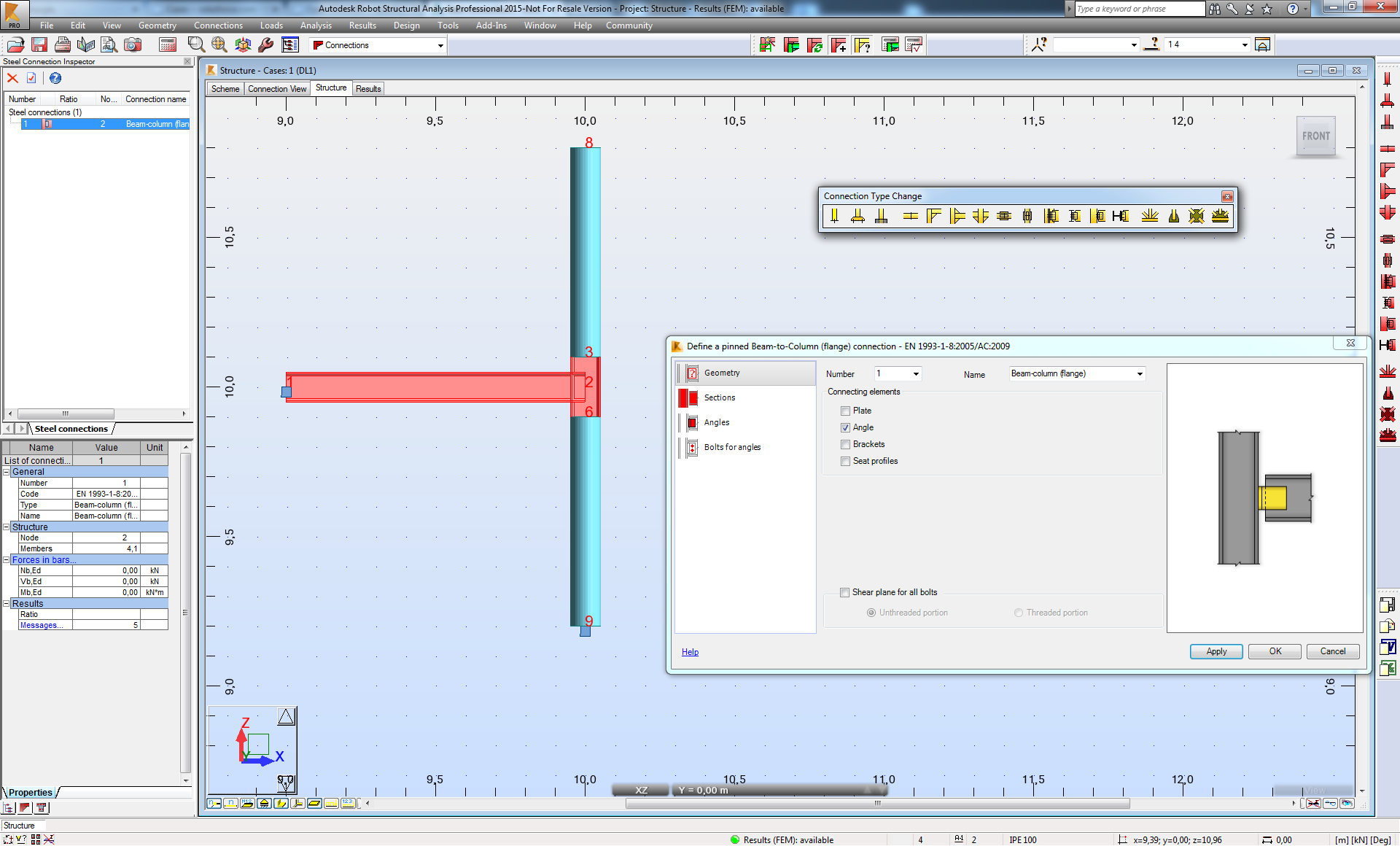
Task: Click the Properties panel vertical scrollbar
Action: [185, 613]
